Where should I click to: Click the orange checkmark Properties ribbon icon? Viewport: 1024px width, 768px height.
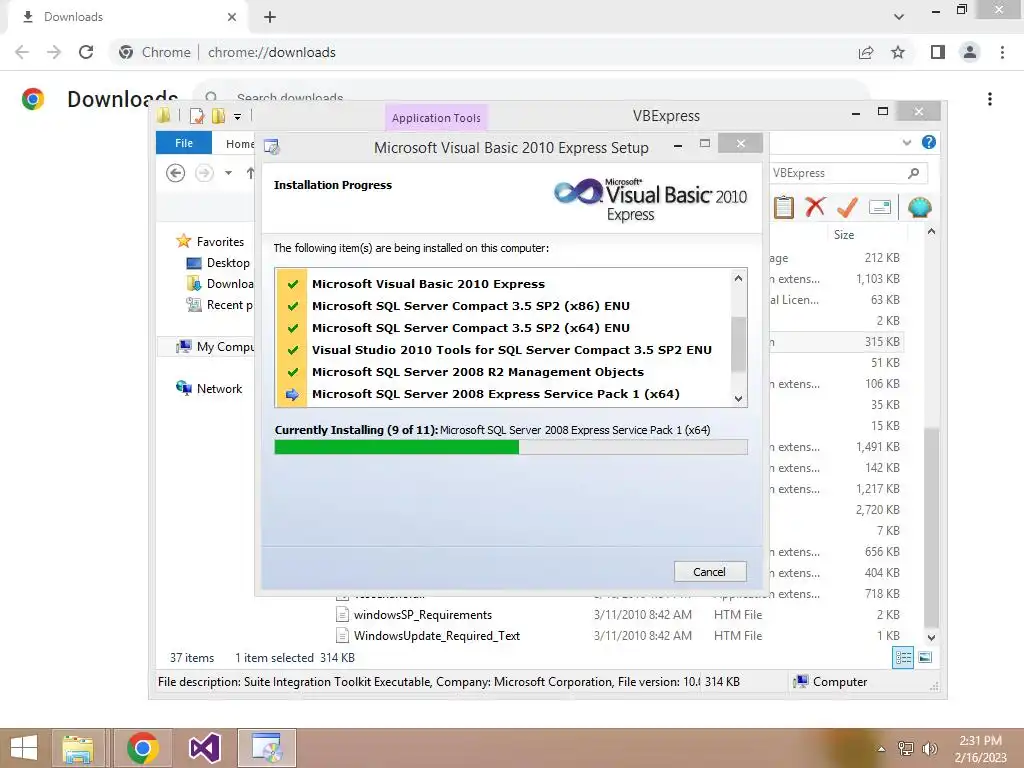click(847, 207)
